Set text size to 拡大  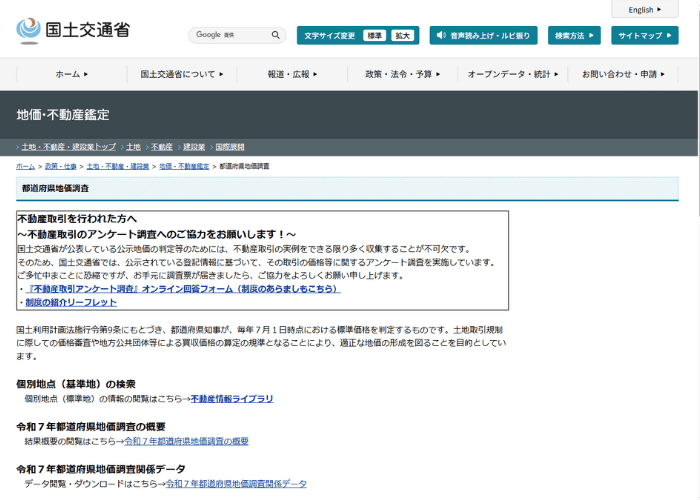401,35
